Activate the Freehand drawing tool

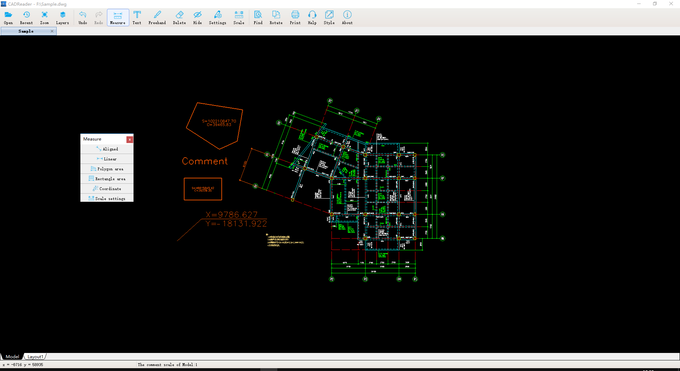coord(157,18)
